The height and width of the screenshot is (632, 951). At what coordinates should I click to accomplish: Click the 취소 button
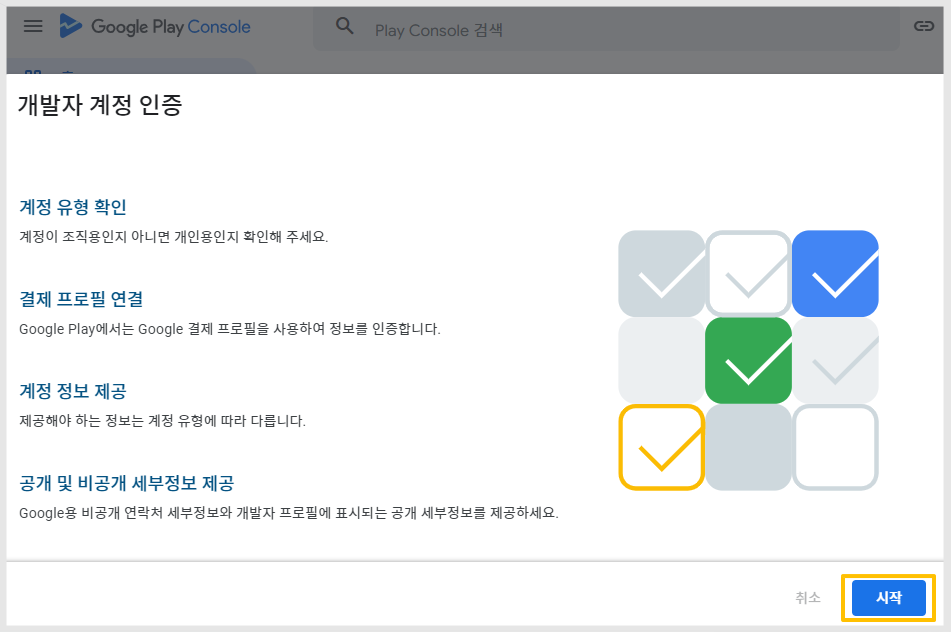[808, 597]
